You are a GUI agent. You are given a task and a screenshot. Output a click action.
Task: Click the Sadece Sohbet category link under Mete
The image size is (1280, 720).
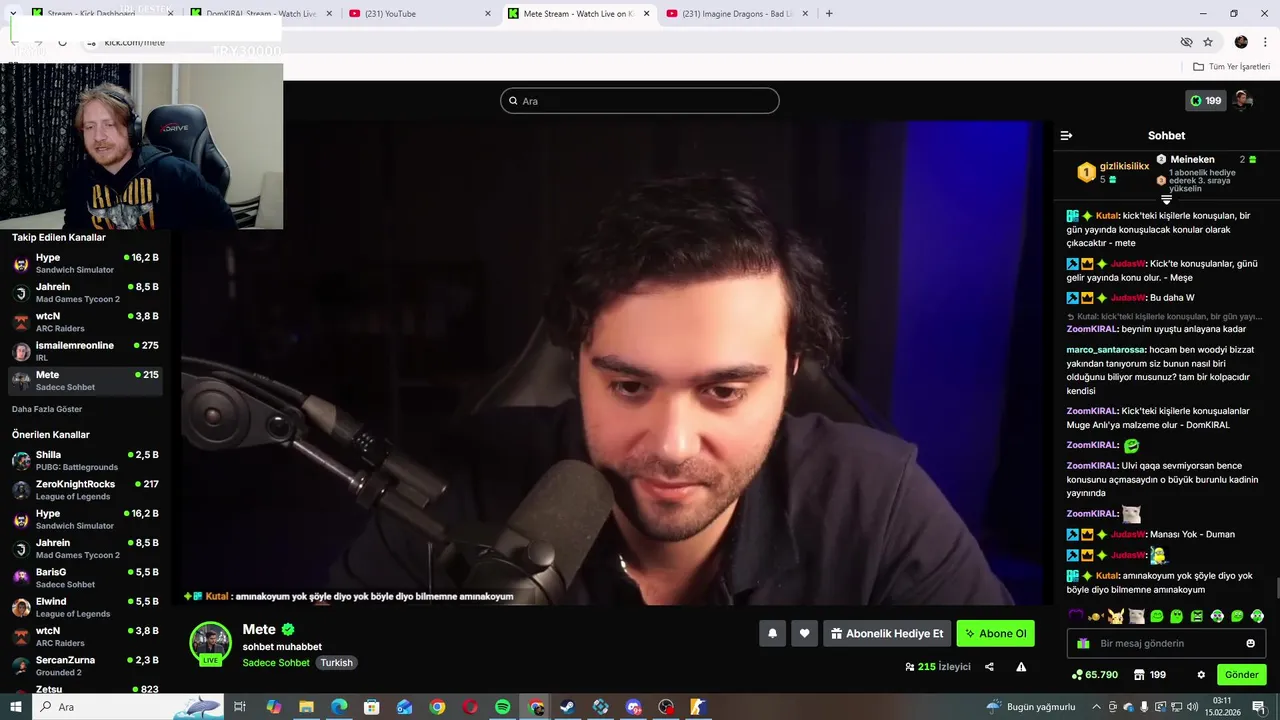[x=276, y=663]
